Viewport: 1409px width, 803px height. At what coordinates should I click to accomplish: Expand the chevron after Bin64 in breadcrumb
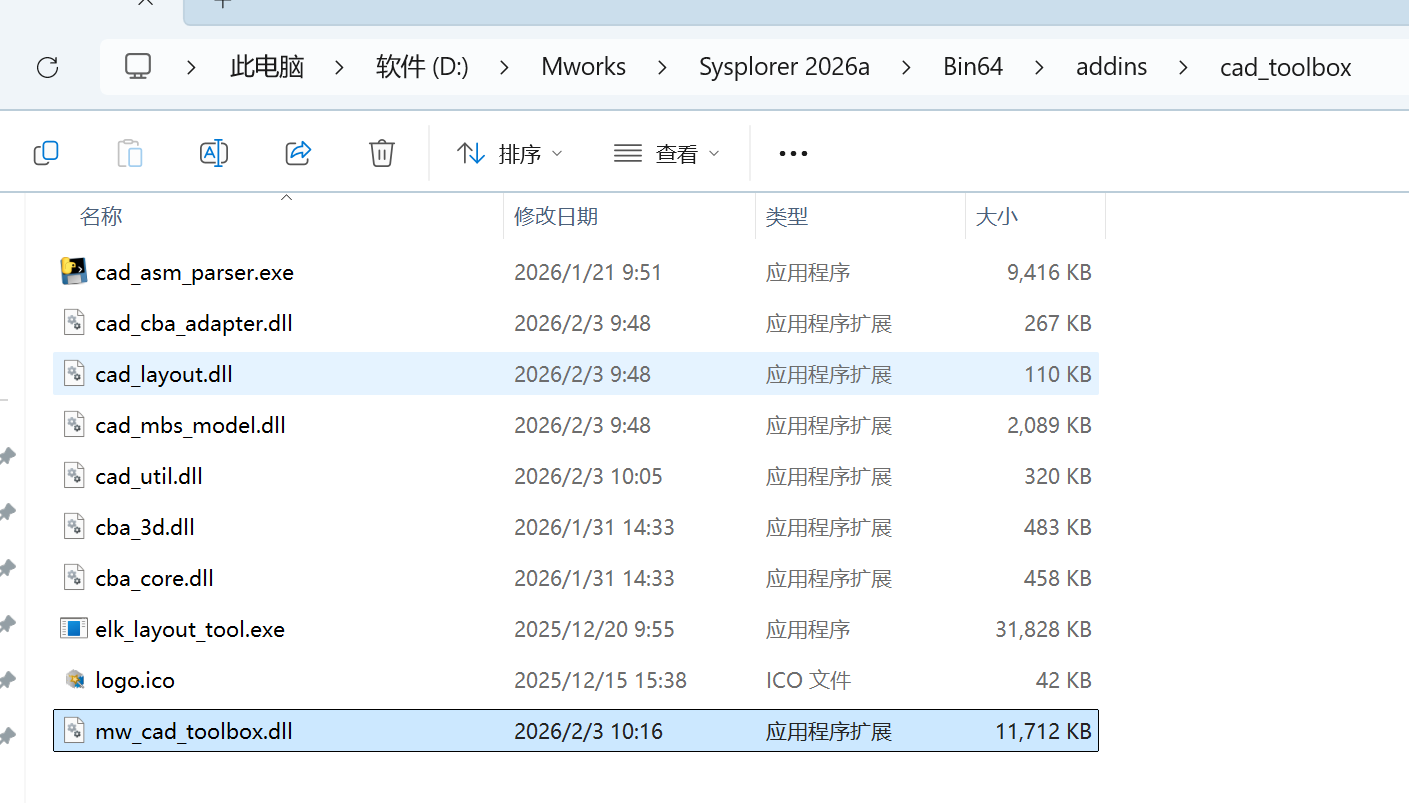tap(1039, 67)
